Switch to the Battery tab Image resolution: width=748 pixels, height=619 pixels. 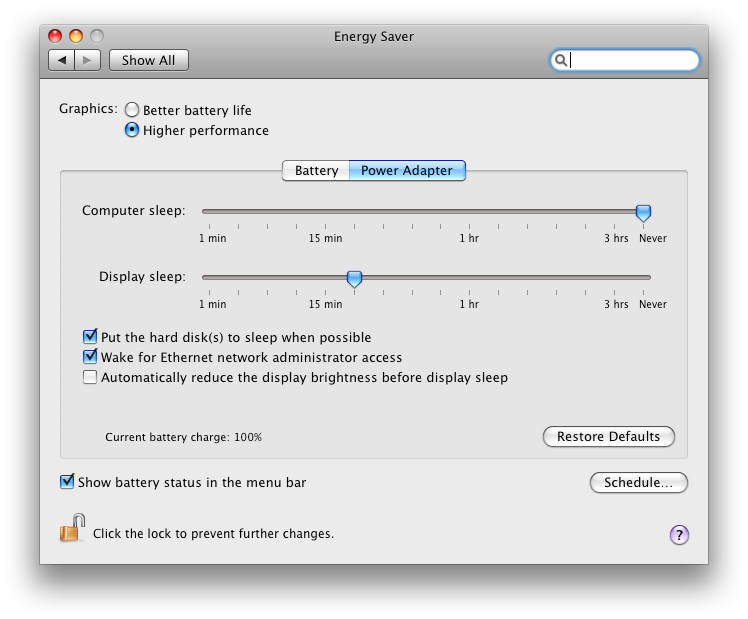(316, 170)
